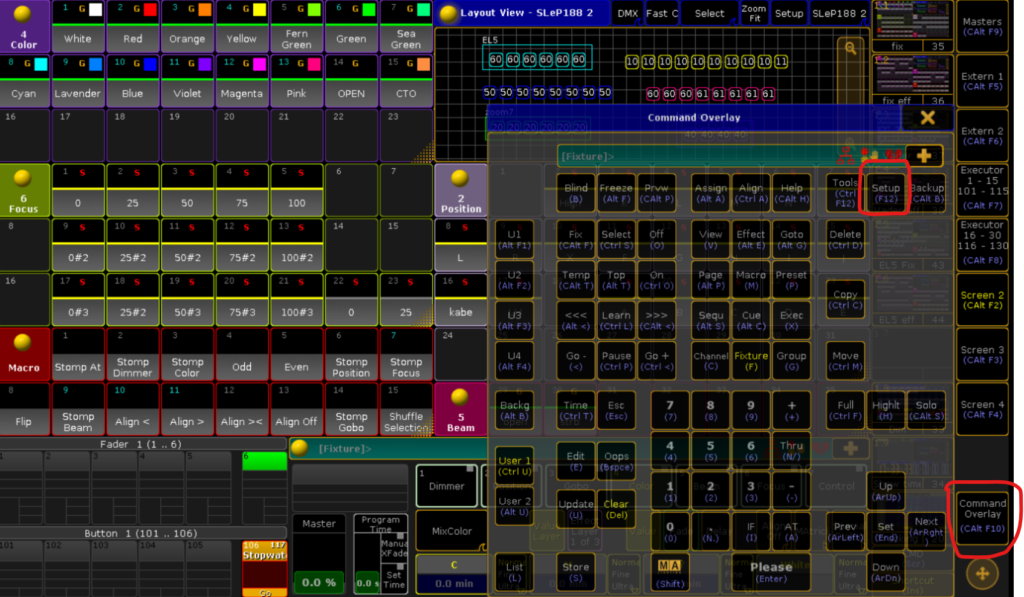Click the yellow plus button beside the command line
The image size is (1024, 597).
923,156
